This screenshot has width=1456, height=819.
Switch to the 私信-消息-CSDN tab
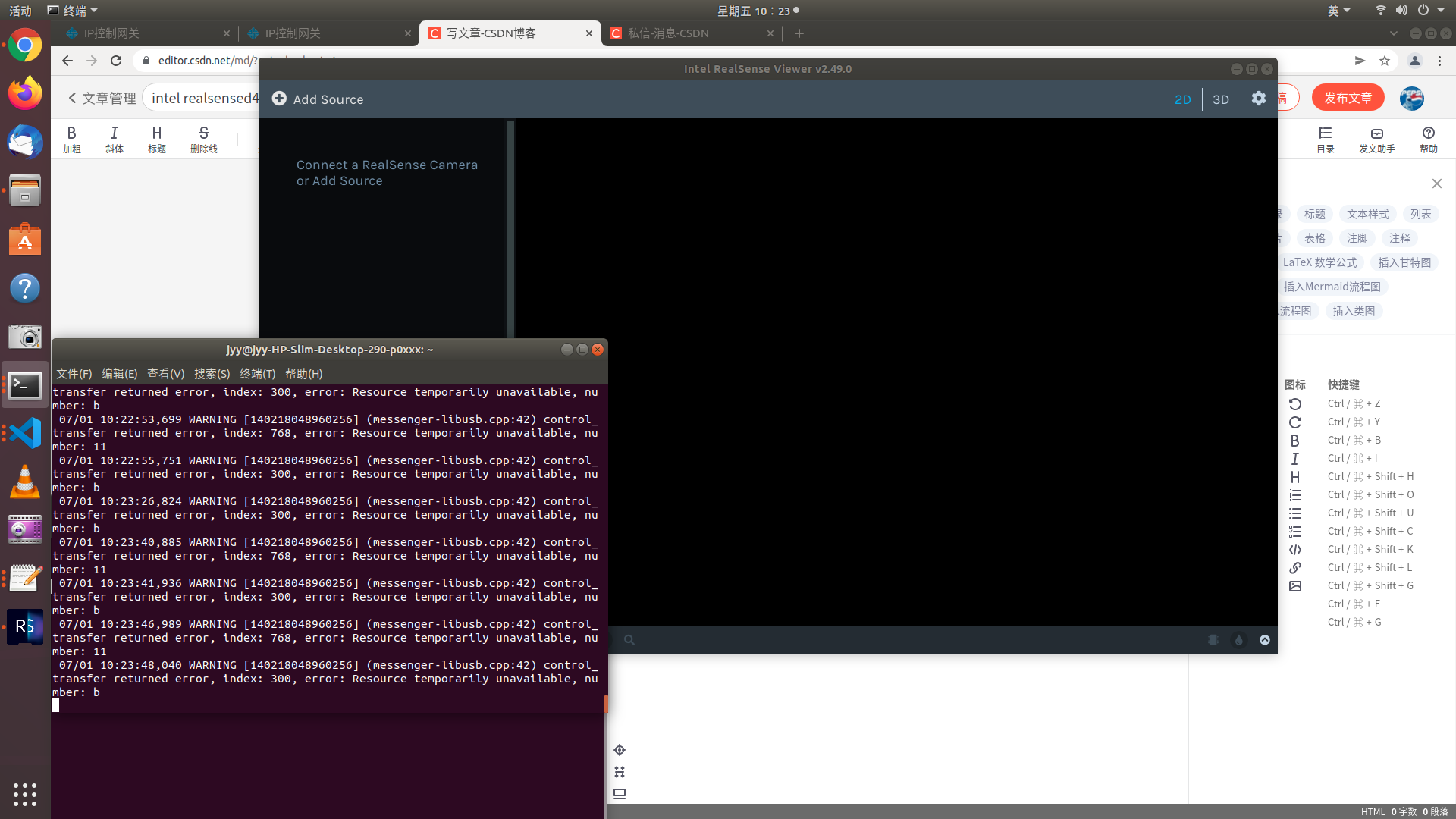coord(667,33)
